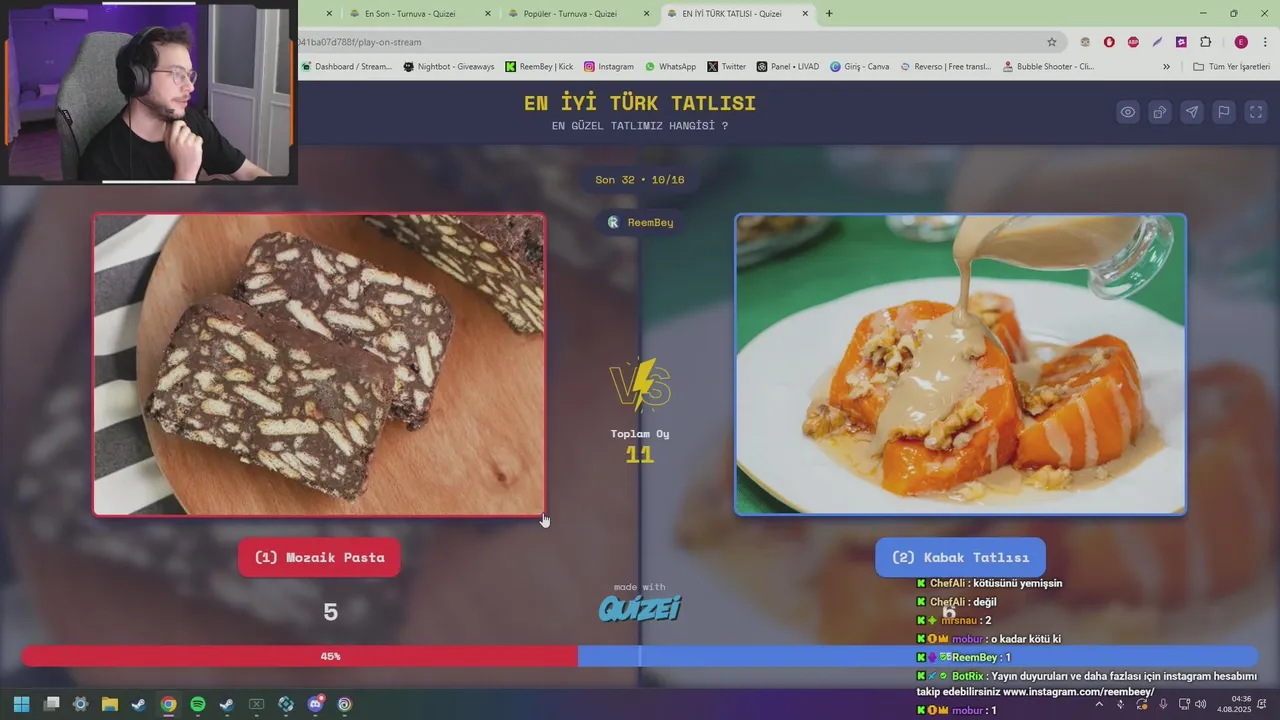This screenshot has width=1280, height=720.
Task: Open the Windows Start menu
Action: tap(21, 704)
